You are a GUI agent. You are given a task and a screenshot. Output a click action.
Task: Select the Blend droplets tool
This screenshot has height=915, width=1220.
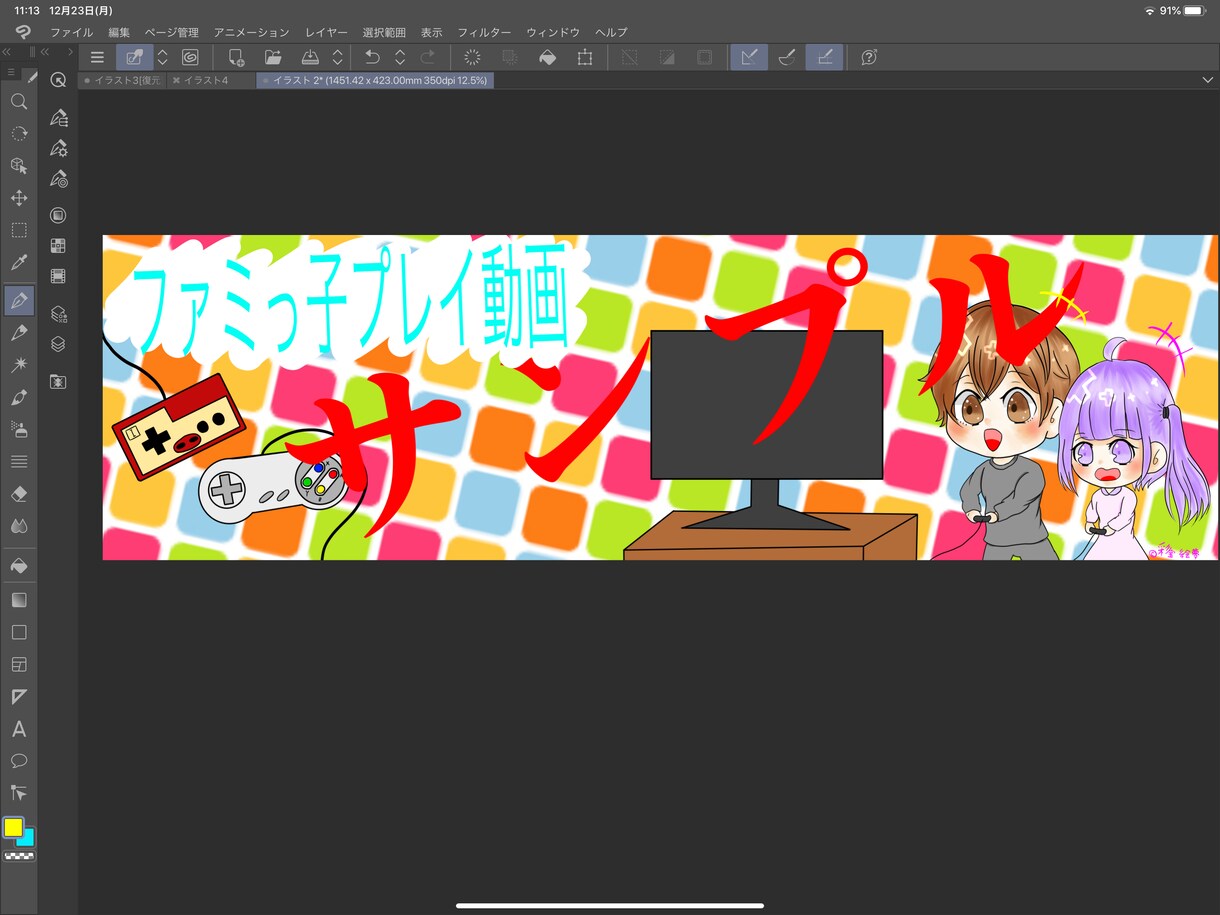pos(19,526)
